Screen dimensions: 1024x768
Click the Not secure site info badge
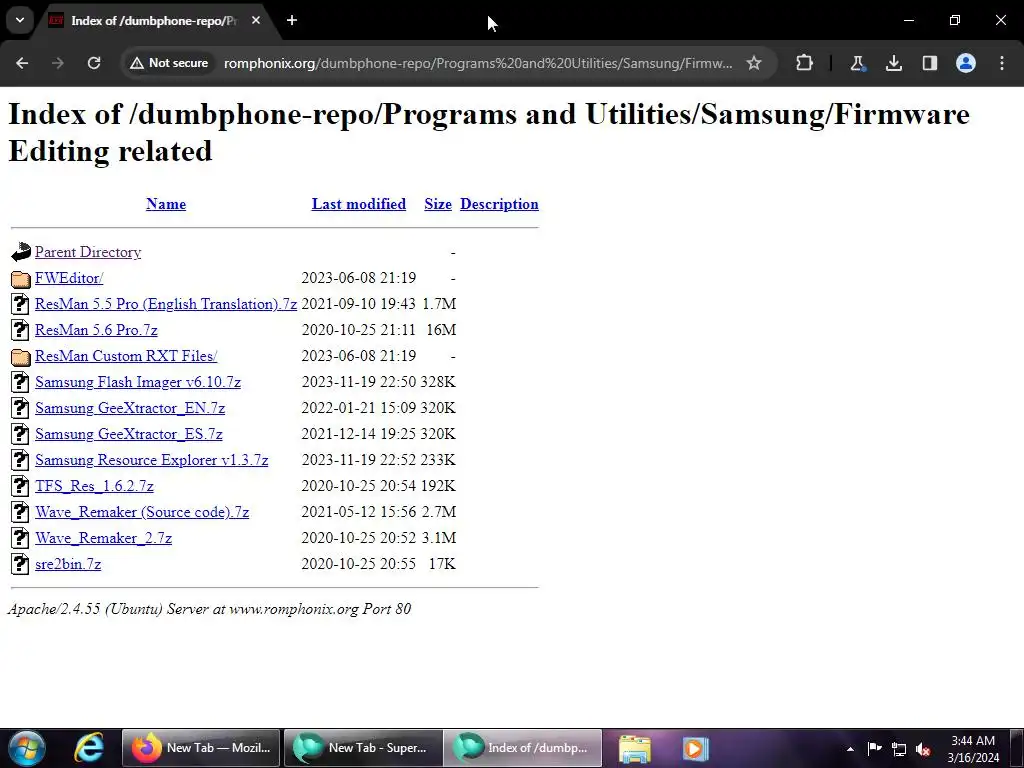click(169, 63)
